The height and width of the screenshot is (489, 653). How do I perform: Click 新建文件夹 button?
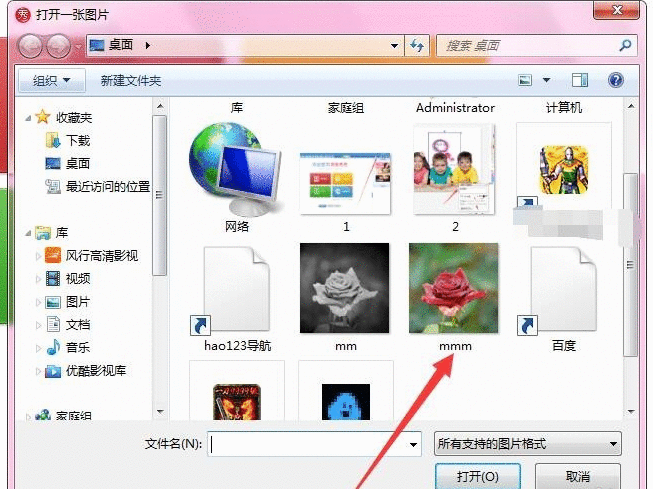click(x=131, y=80)
